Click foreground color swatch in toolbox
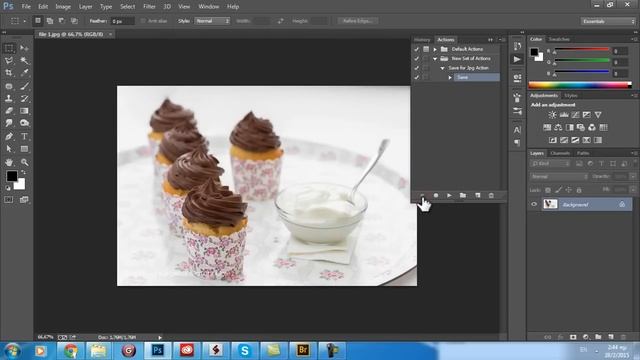The width and height of the screenshot is (640, 360). coord(12,176)
